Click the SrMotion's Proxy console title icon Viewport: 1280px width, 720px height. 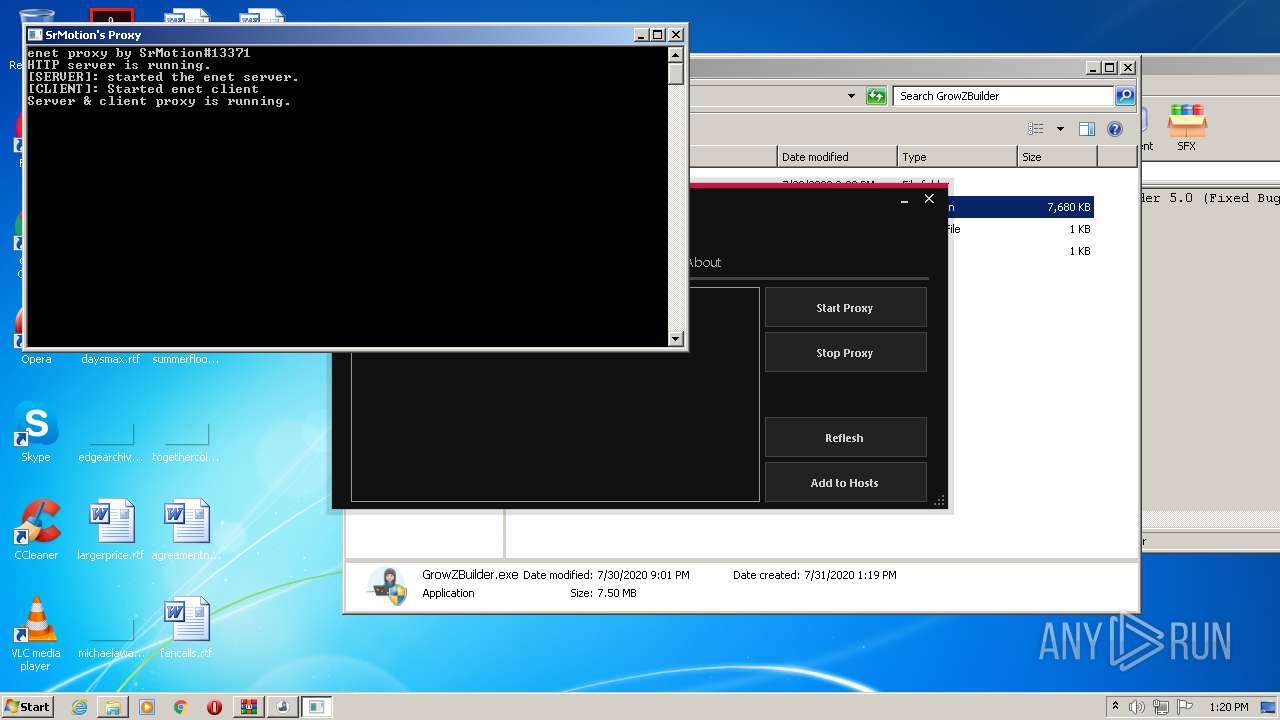point(35,34)
